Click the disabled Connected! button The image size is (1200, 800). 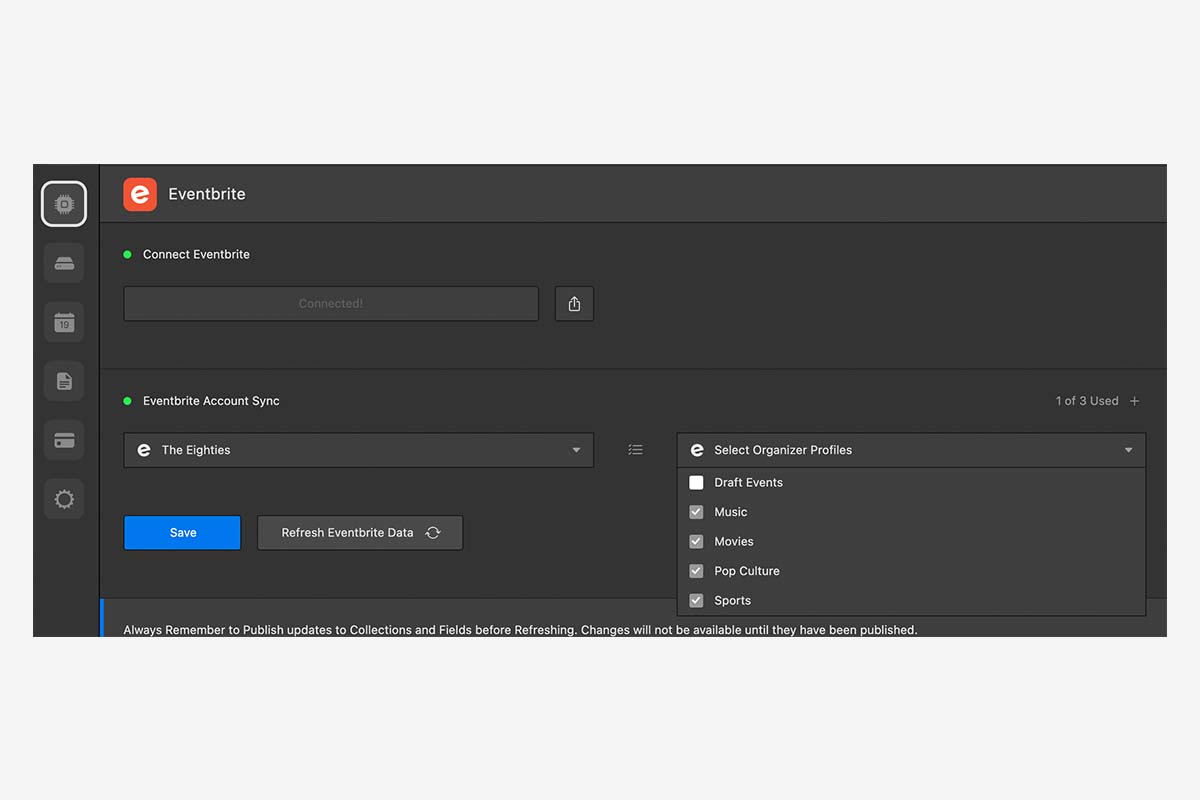point(331,304)
